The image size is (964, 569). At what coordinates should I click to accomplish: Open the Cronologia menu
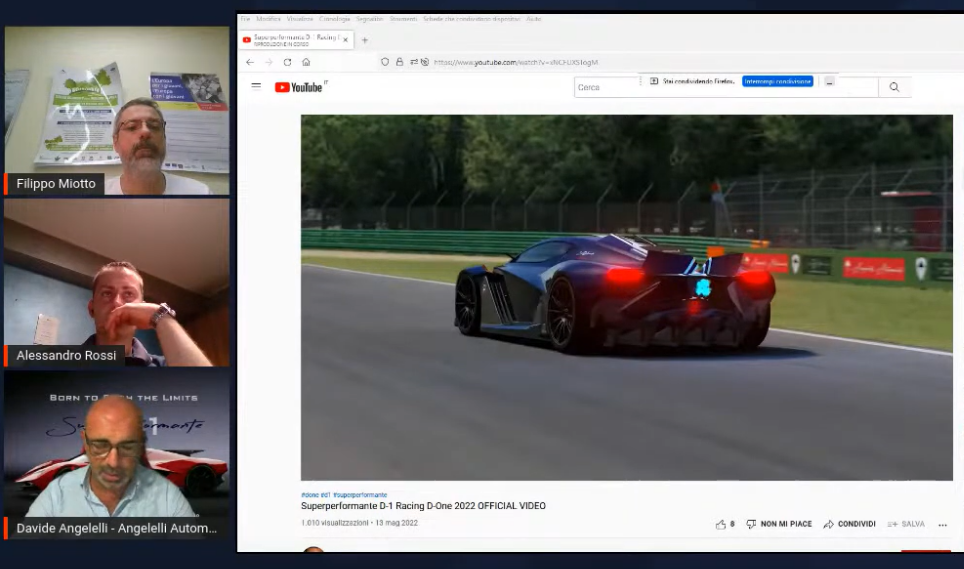coord(334,19)
